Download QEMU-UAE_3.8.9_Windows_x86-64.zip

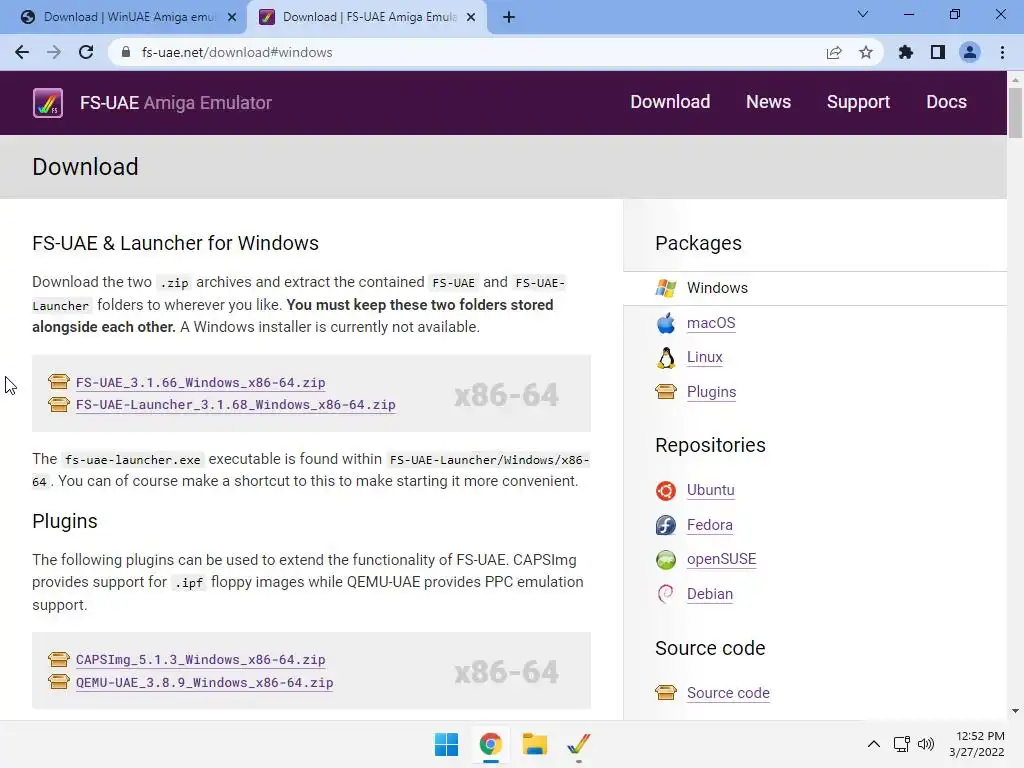tap(204, 682)
